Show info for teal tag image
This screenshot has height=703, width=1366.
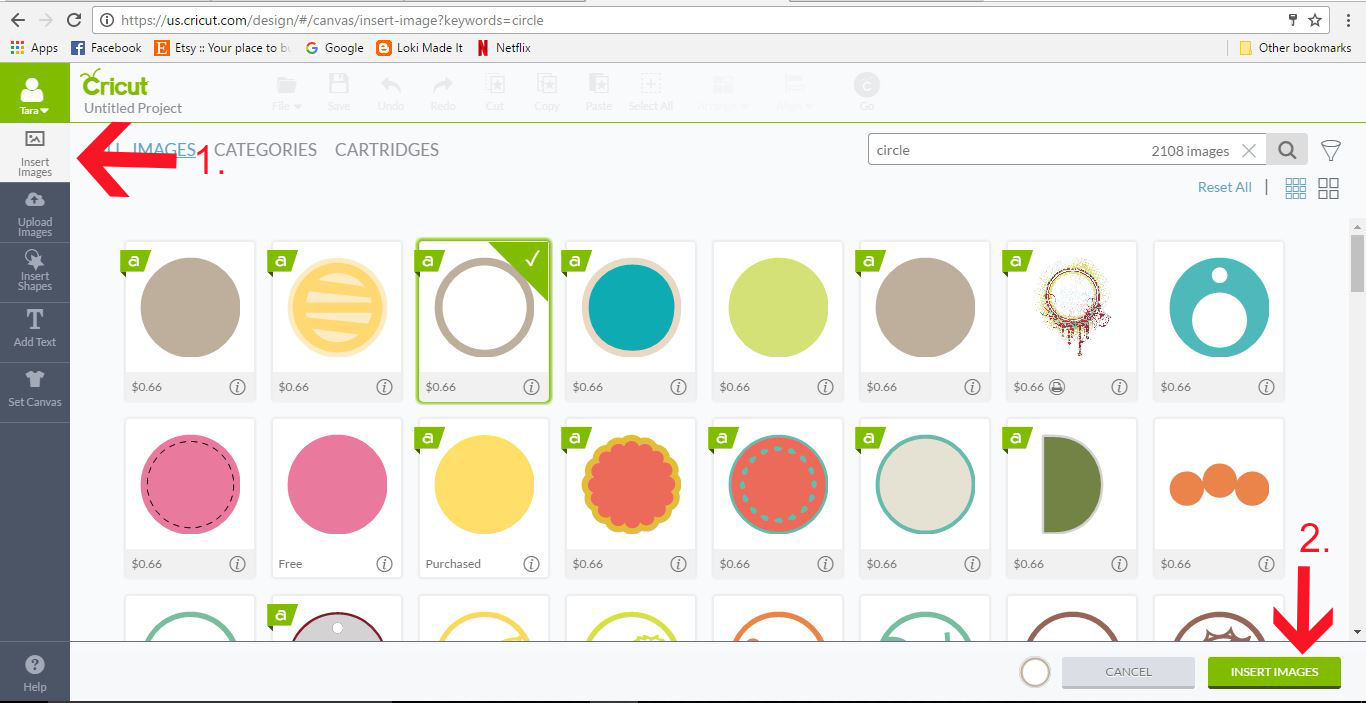[1266, 387]
